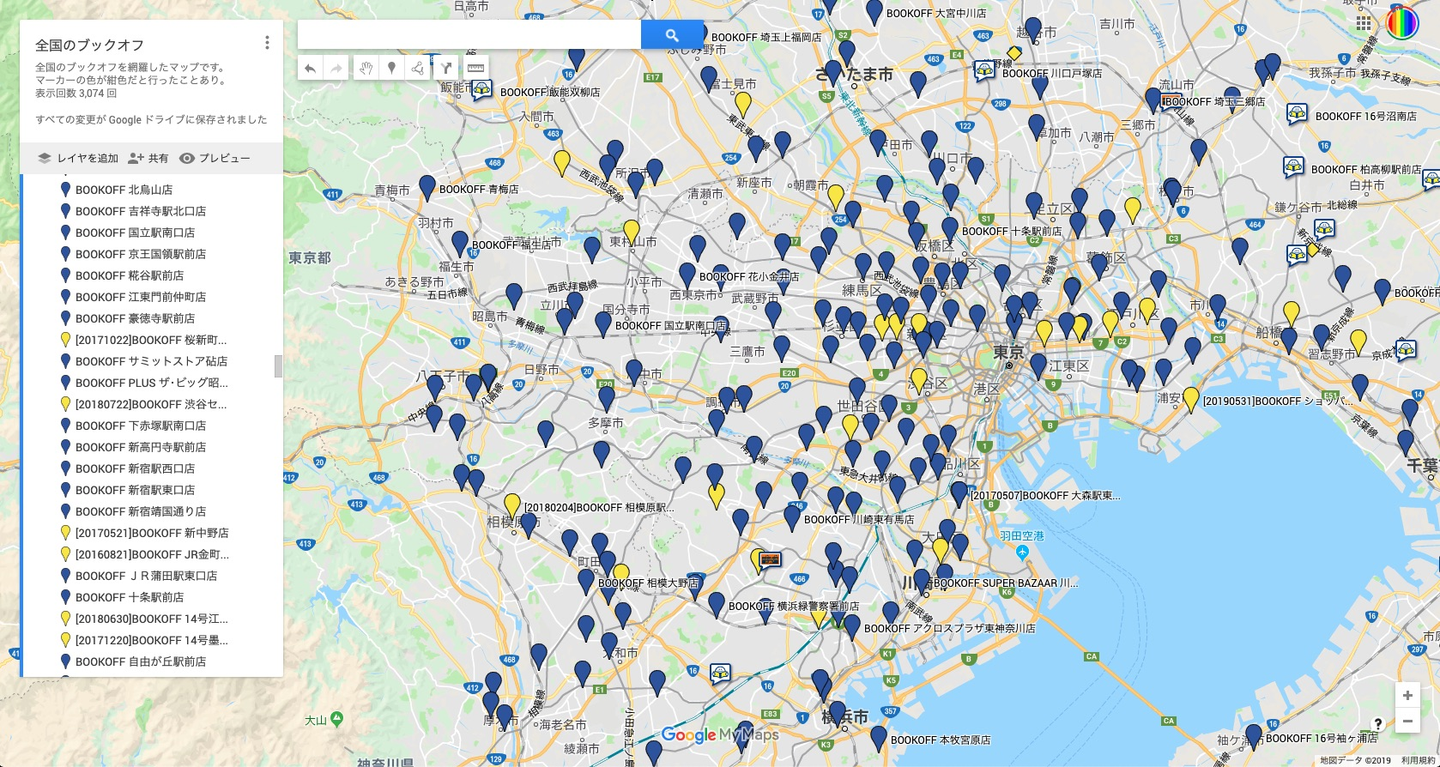The height and width of the screenshot is (767, 1440).
Task: Select the add marker tool
Action: (x=392, y=68)
